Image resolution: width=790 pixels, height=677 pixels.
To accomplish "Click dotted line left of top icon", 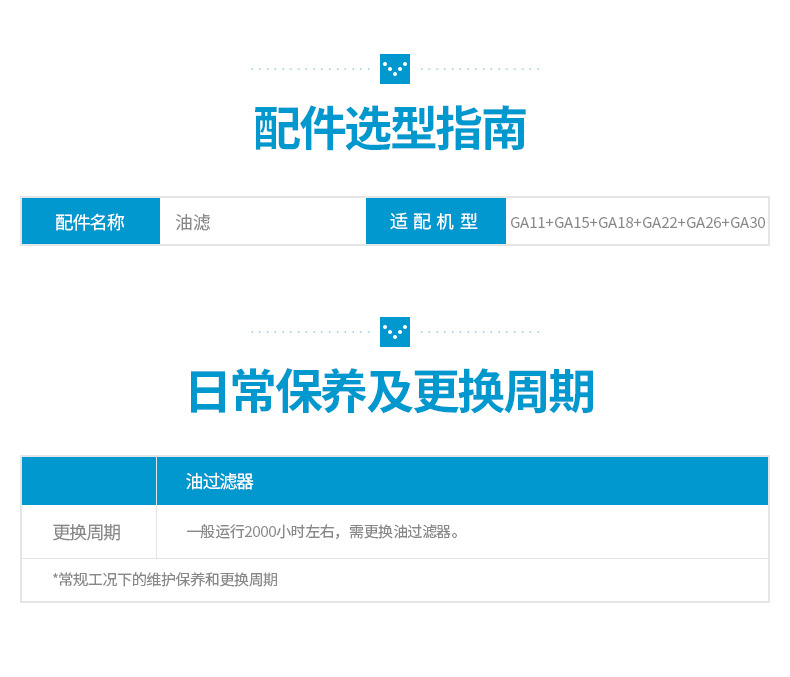I will pyautogui.click(x=310, y=69).
